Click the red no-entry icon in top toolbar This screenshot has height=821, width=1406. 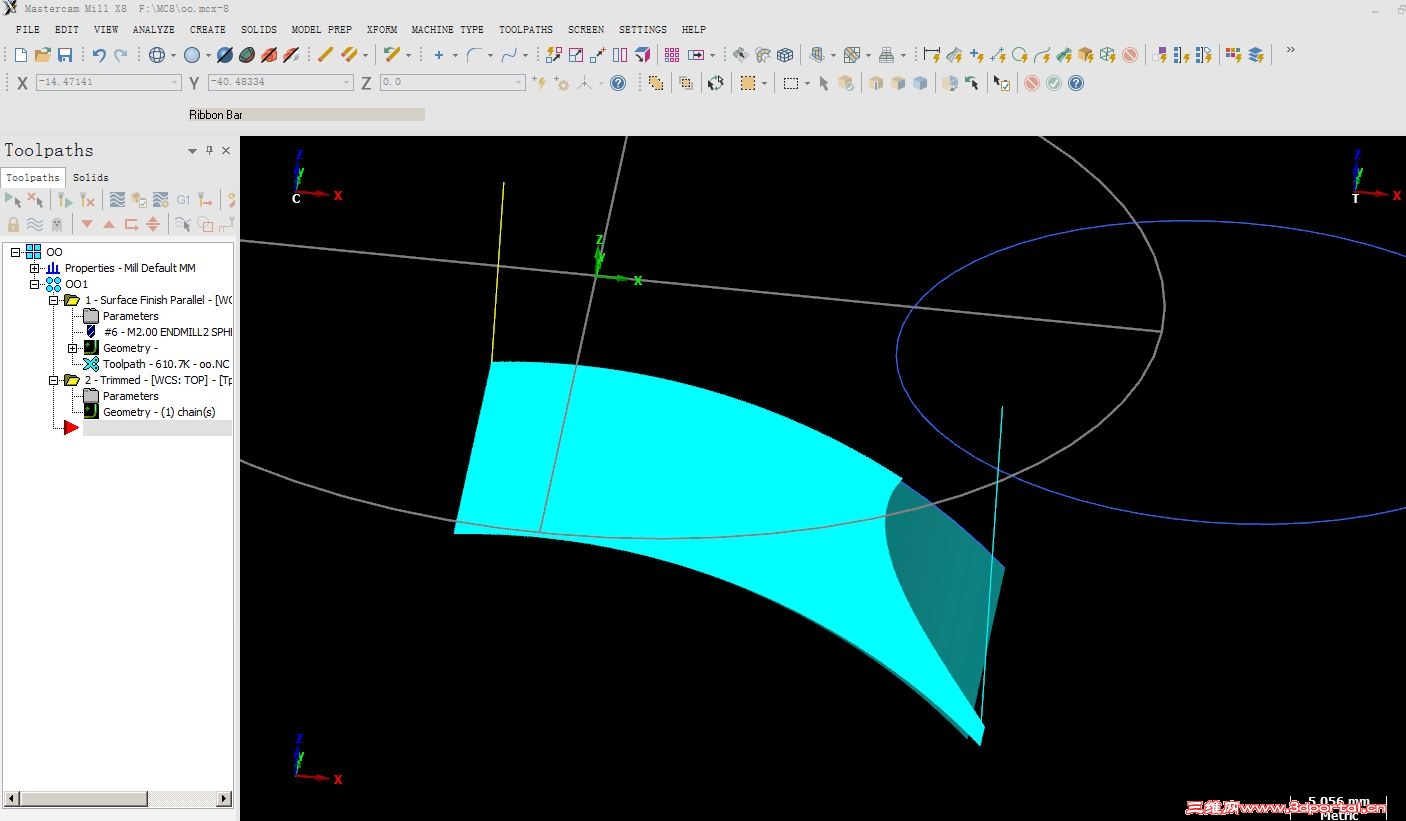tap(1130, 55)
